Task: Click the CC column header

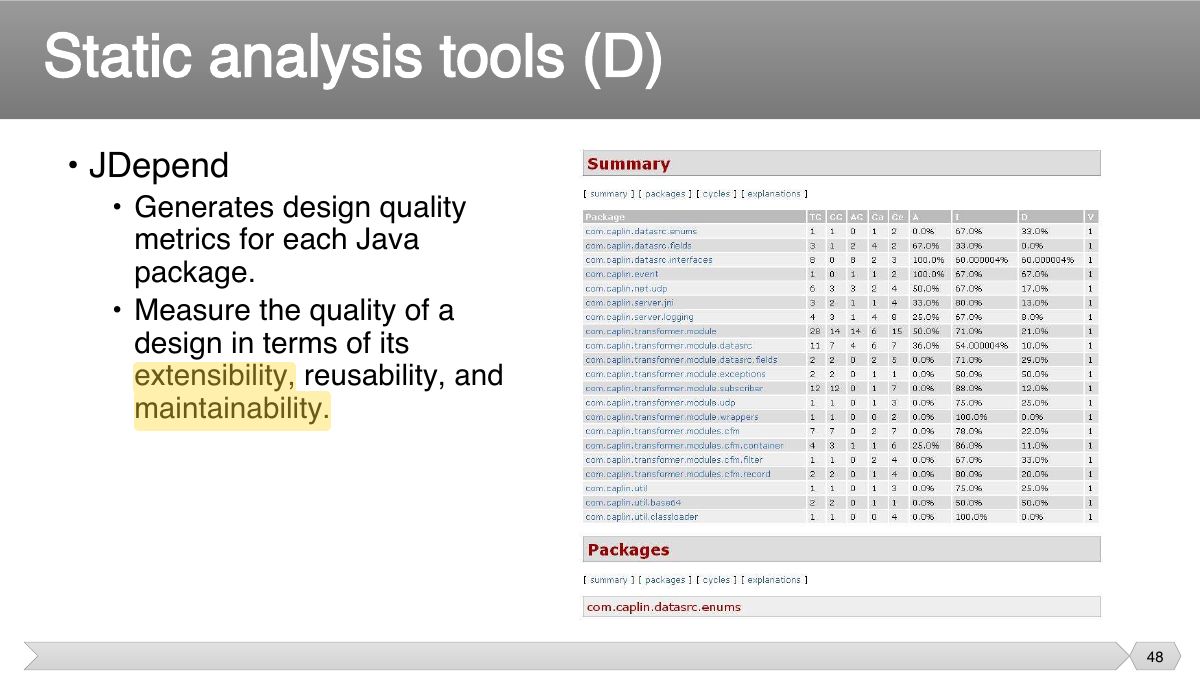Action: (836, 216)
